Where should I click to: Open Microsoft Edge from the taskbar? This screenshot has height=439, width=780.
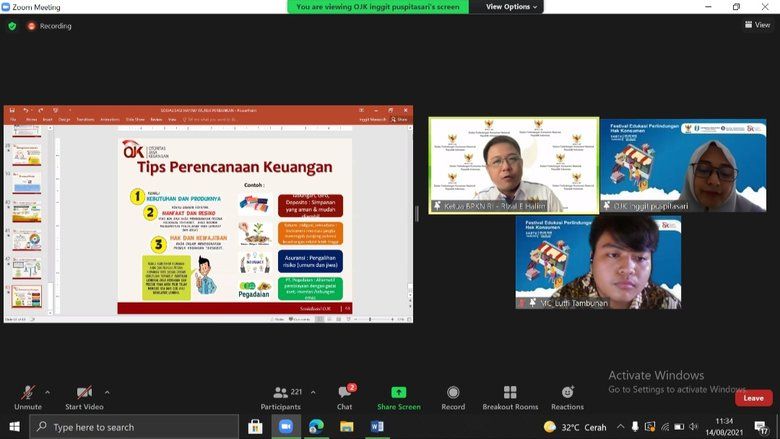click(316, 427)
